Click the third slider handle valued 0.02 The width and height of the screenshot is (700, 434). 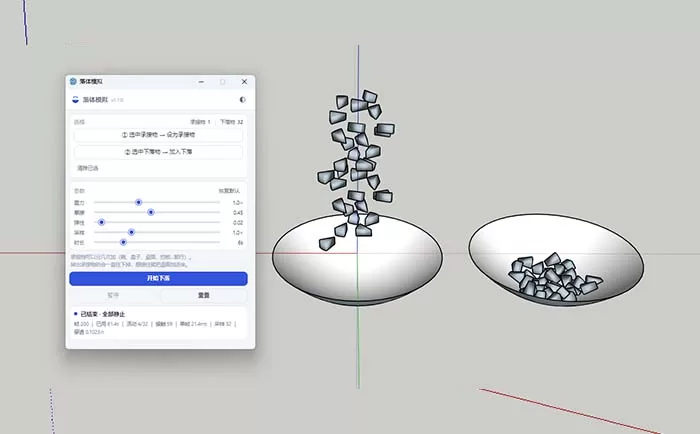coord(101,222)
